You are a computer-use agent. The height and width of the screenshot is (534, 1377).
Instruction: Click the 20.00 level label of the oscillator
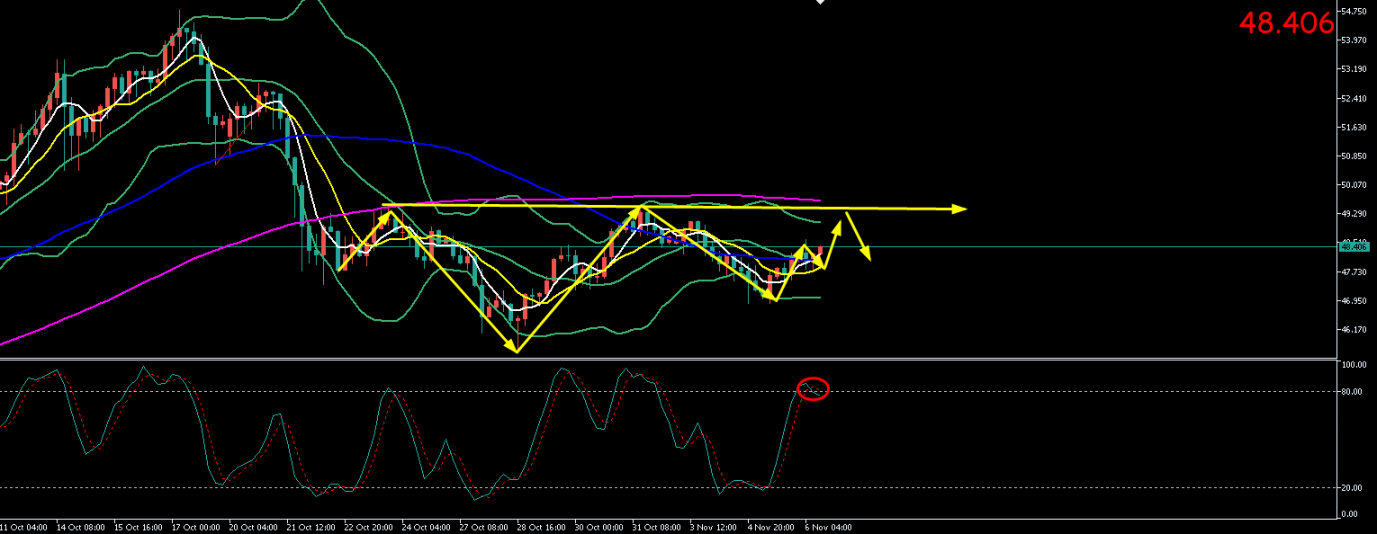(1350, 488)
